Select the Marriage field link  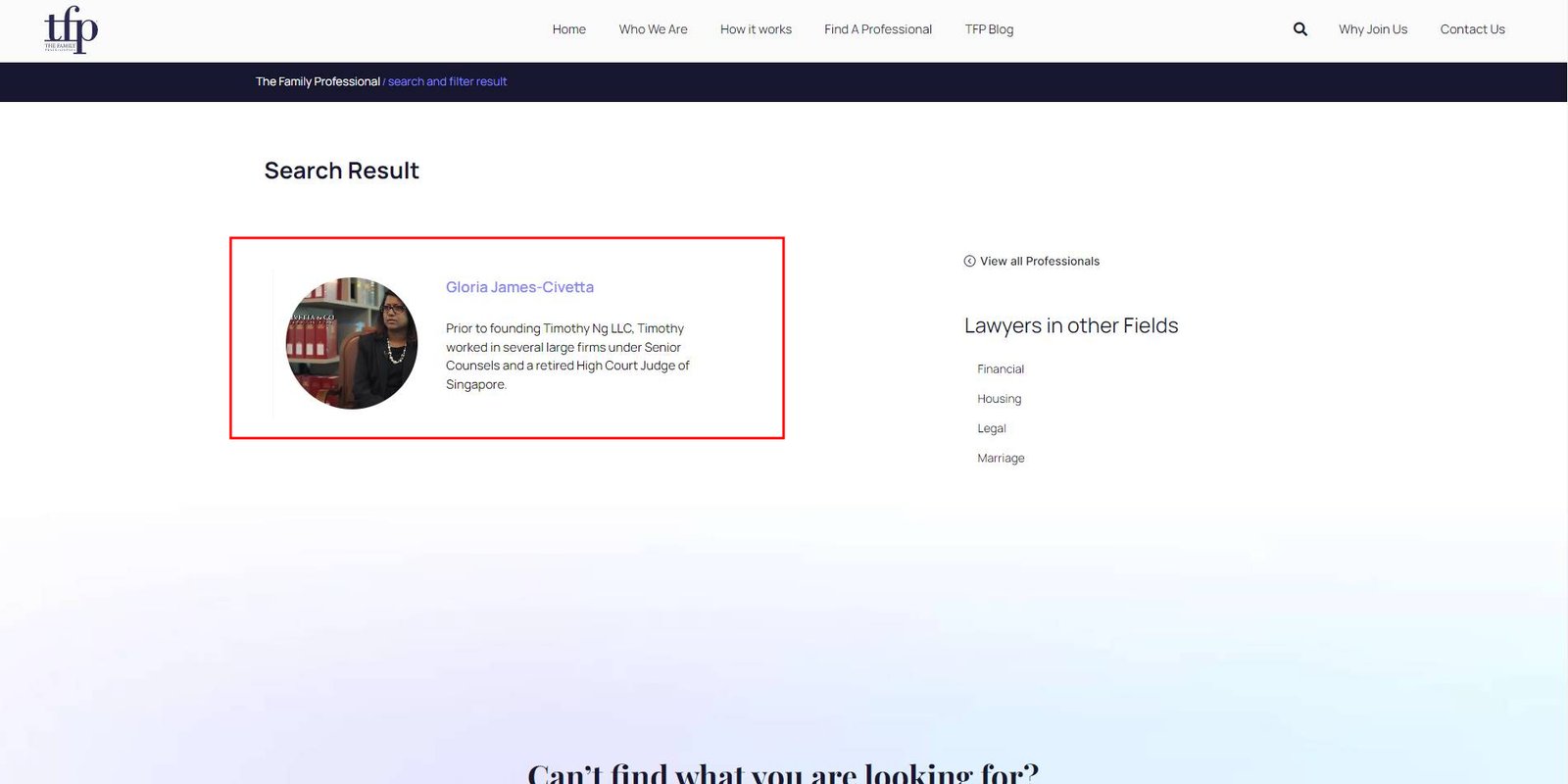click(1001, 458)
